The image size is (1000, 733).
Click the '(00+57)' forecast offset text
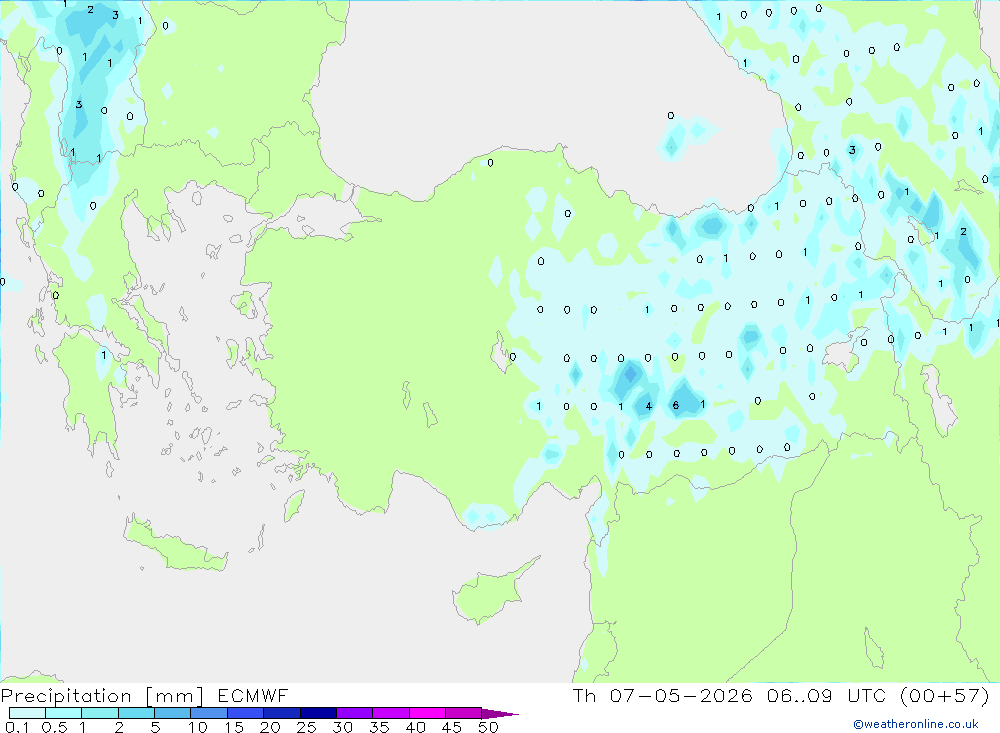945,696
